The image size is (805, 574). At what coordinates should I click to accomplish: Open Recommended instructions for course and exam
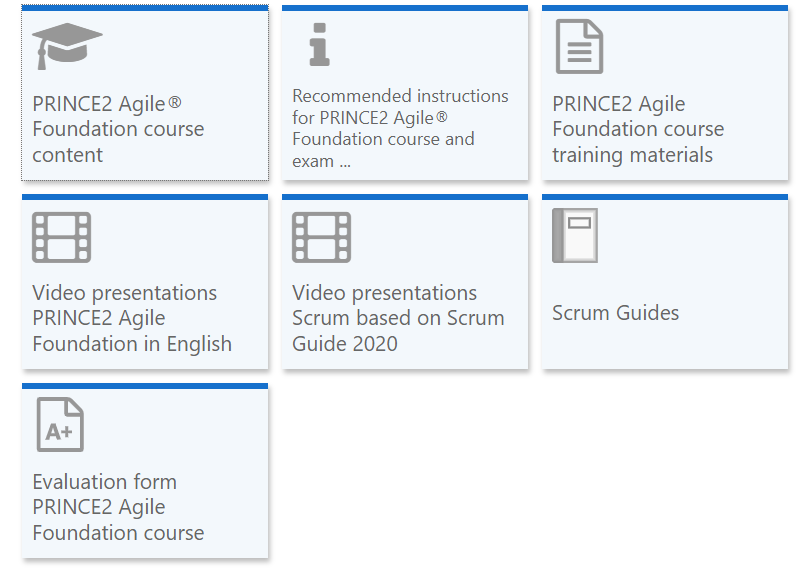(x=400, y=128)
